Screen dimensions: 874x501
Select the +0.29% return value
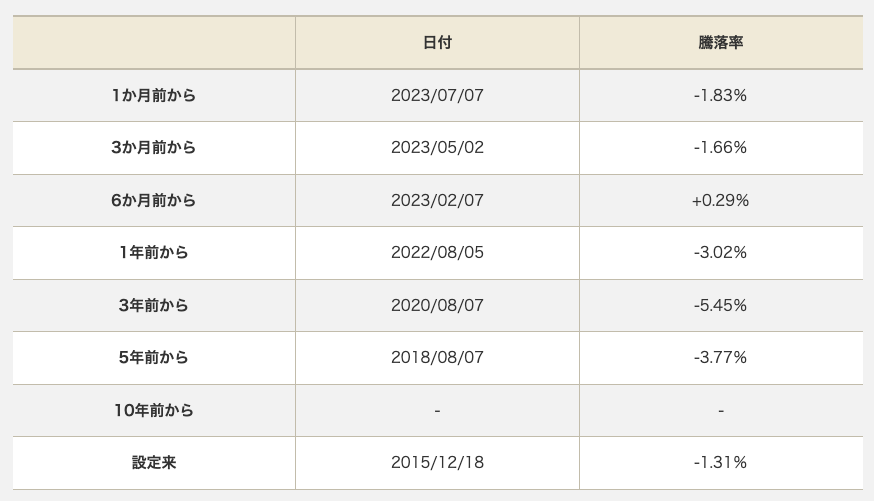coord(720,201)
